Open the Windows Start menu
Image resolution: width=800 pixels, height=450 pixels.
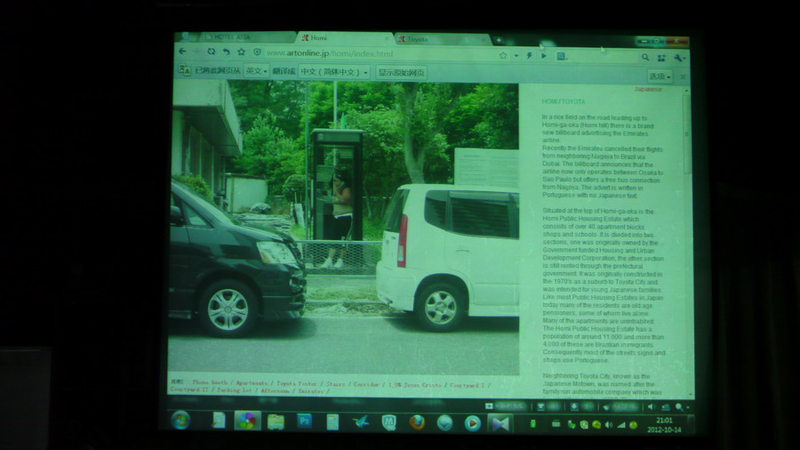pos(180,420)
